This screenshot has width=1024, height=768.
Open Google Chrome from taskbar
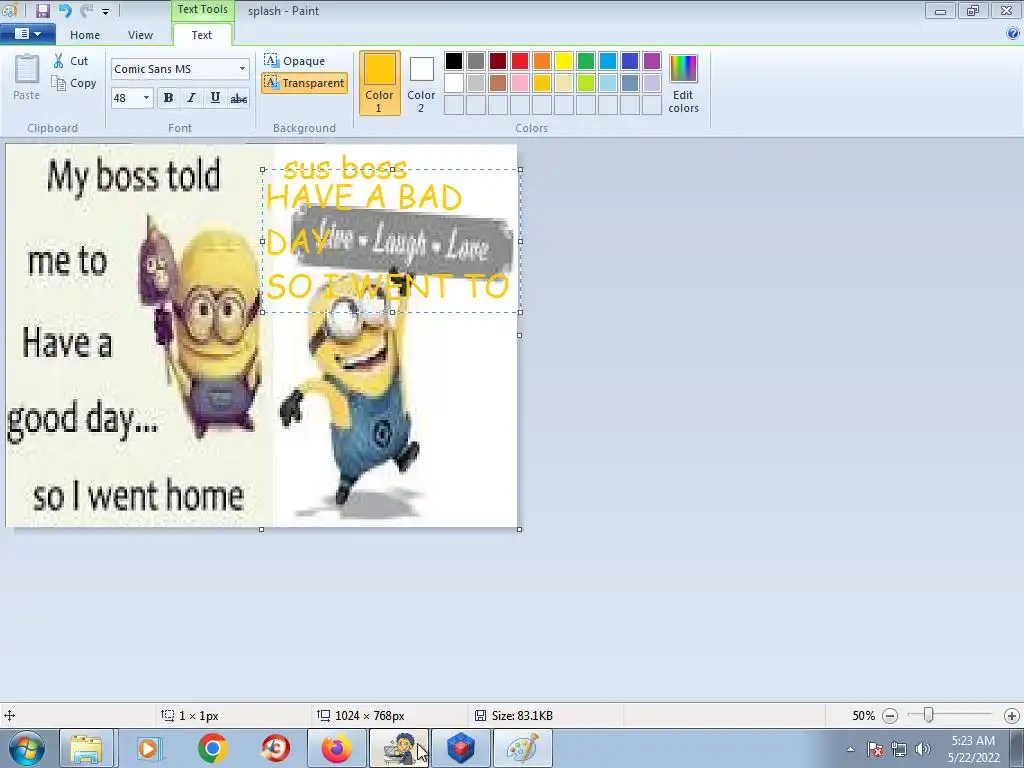[x=212, y=748]
